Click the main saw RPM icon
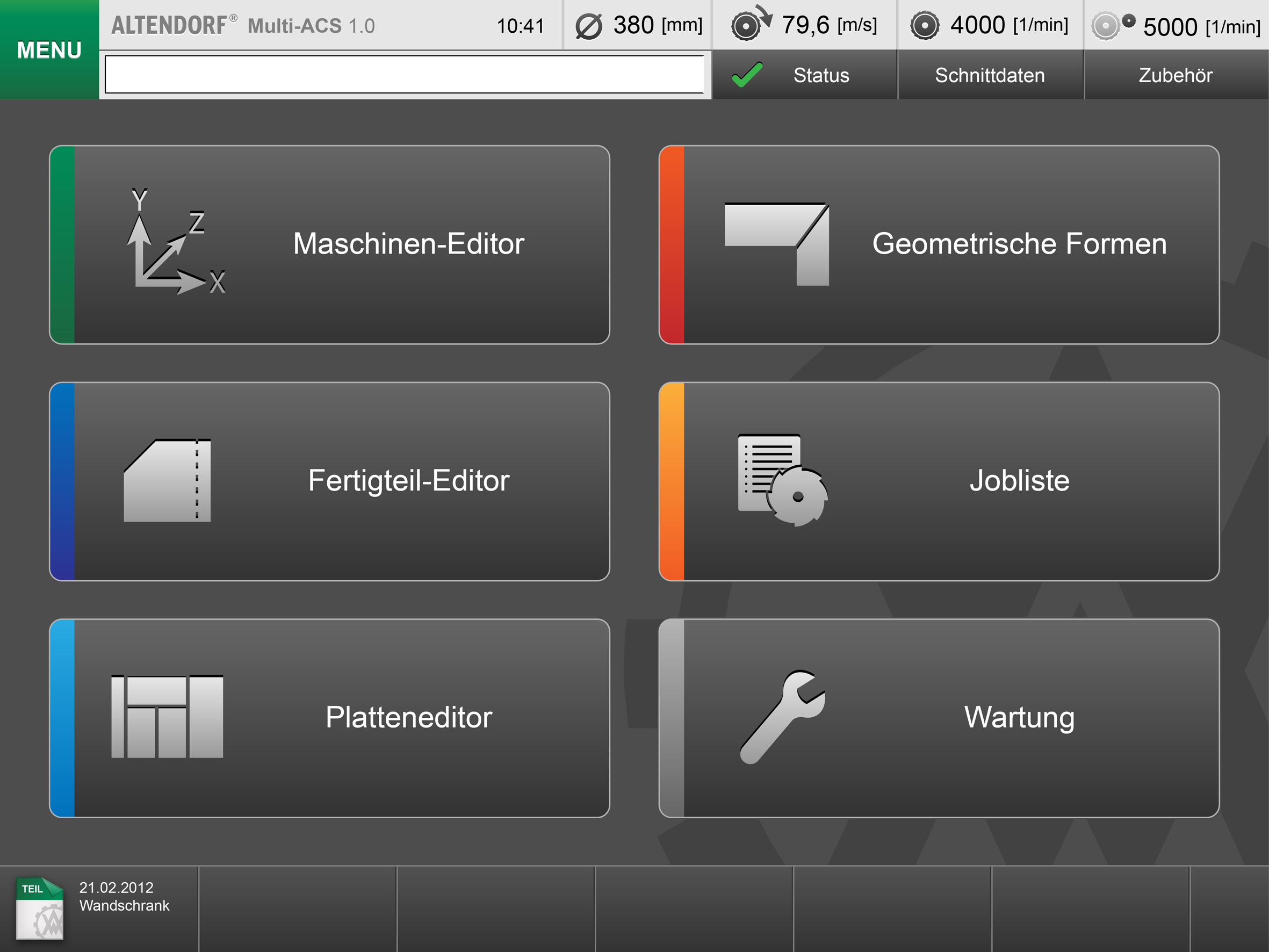1269x952 pixels. 924,26
